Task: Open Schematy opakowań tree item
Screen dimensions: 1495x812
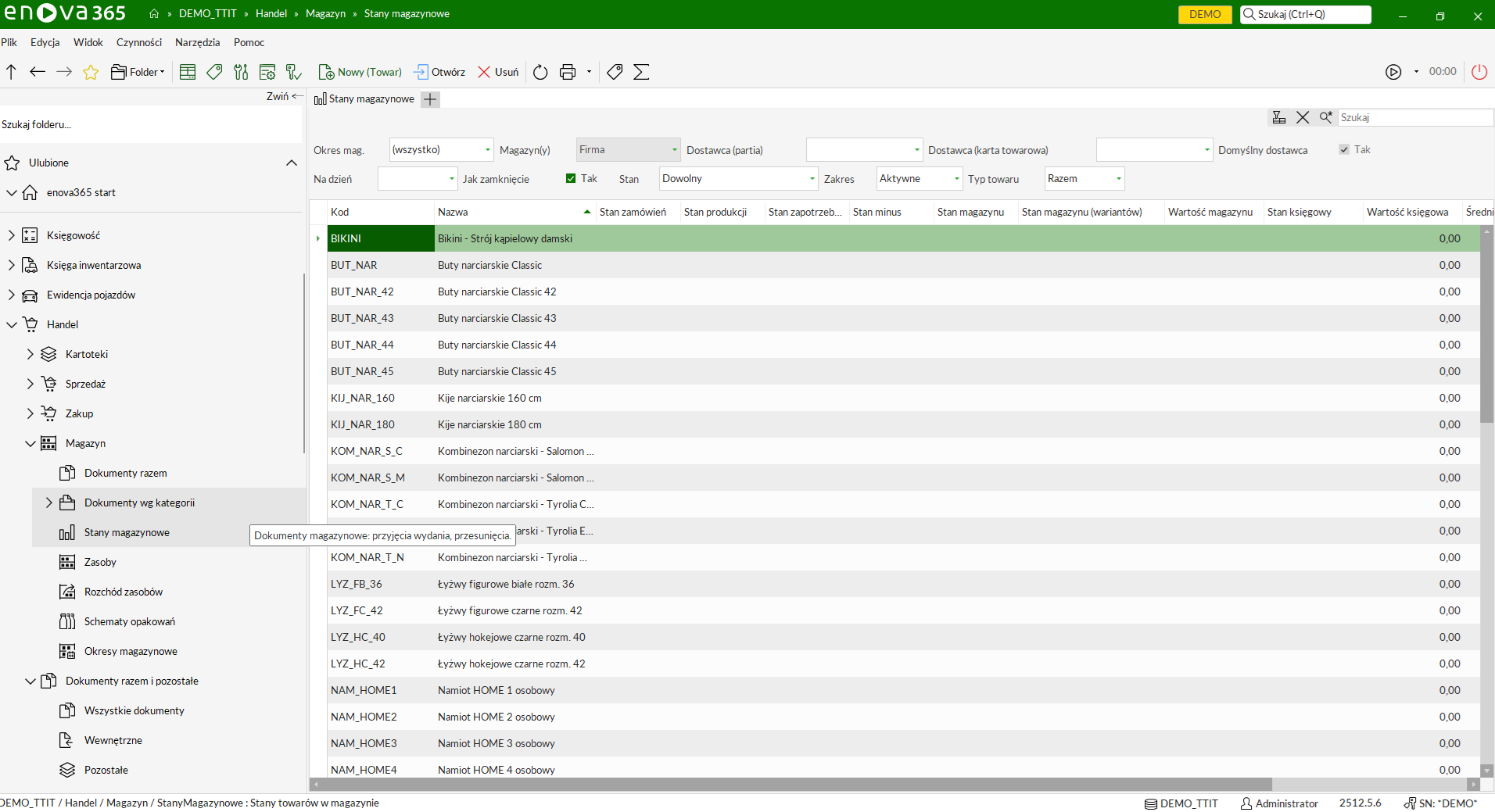Action: (130, 621)
